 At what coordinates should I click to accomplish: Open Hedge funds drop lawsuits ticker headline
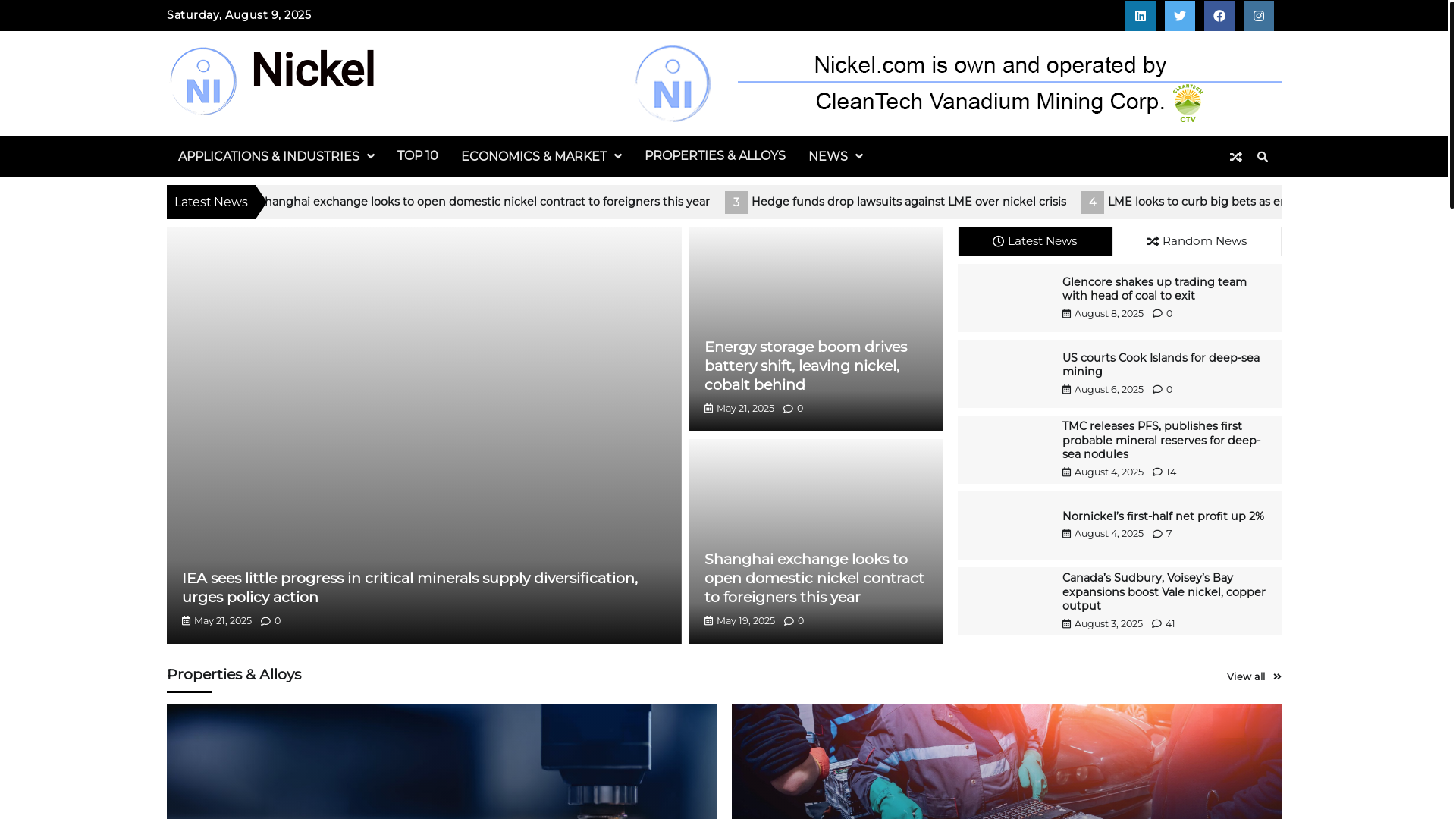pos(908,202)
